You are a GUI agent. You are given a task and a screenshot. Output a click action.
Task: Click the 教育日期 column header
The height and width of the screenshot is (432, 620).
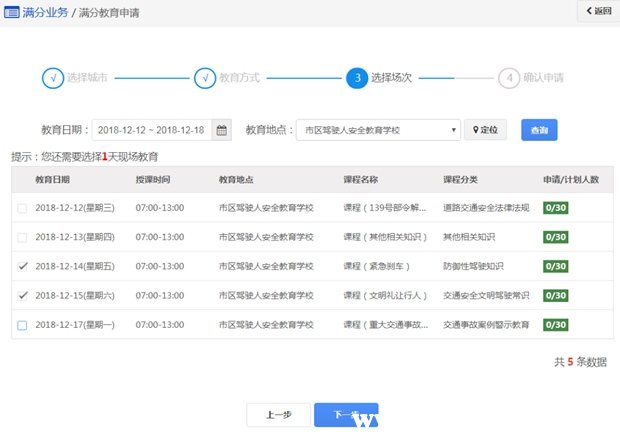pyautogui.click(x=52, y=180)
